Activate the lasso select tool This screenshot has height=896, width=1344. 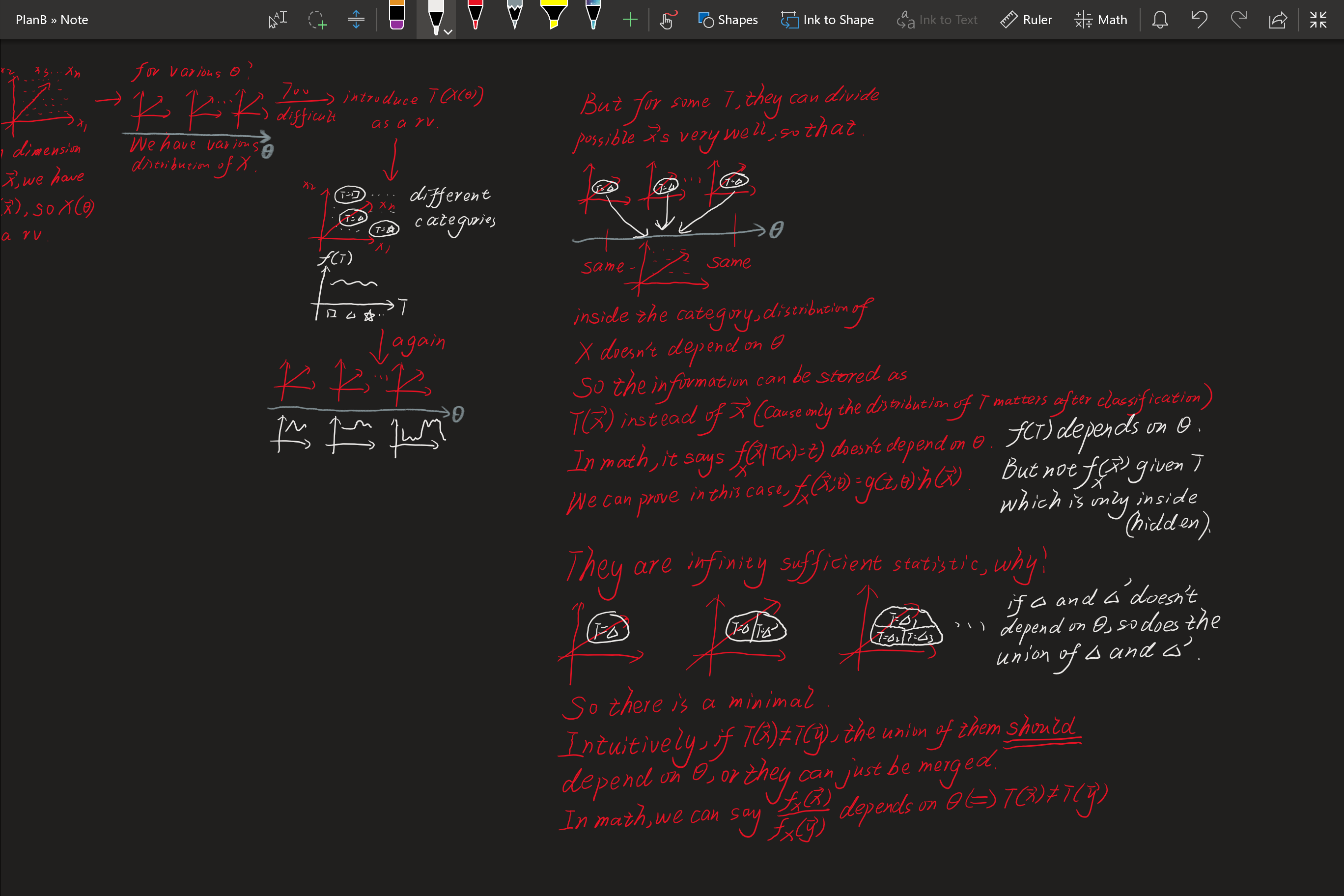pyautogui.click(x=317, y=20)
